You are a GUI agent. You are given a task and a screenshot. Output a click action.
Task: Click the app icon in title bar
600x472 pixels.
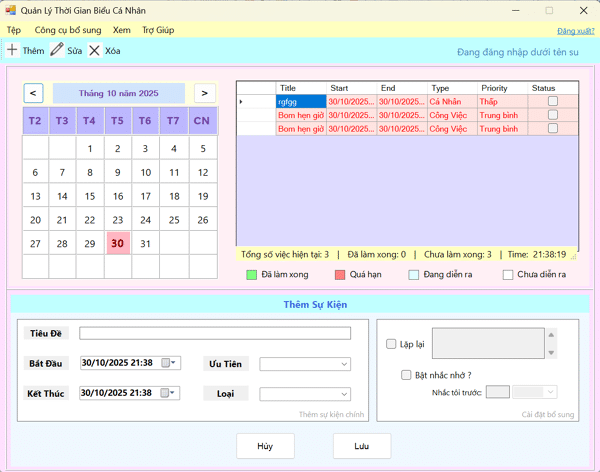pyautogui.click(x=10, y=10)
